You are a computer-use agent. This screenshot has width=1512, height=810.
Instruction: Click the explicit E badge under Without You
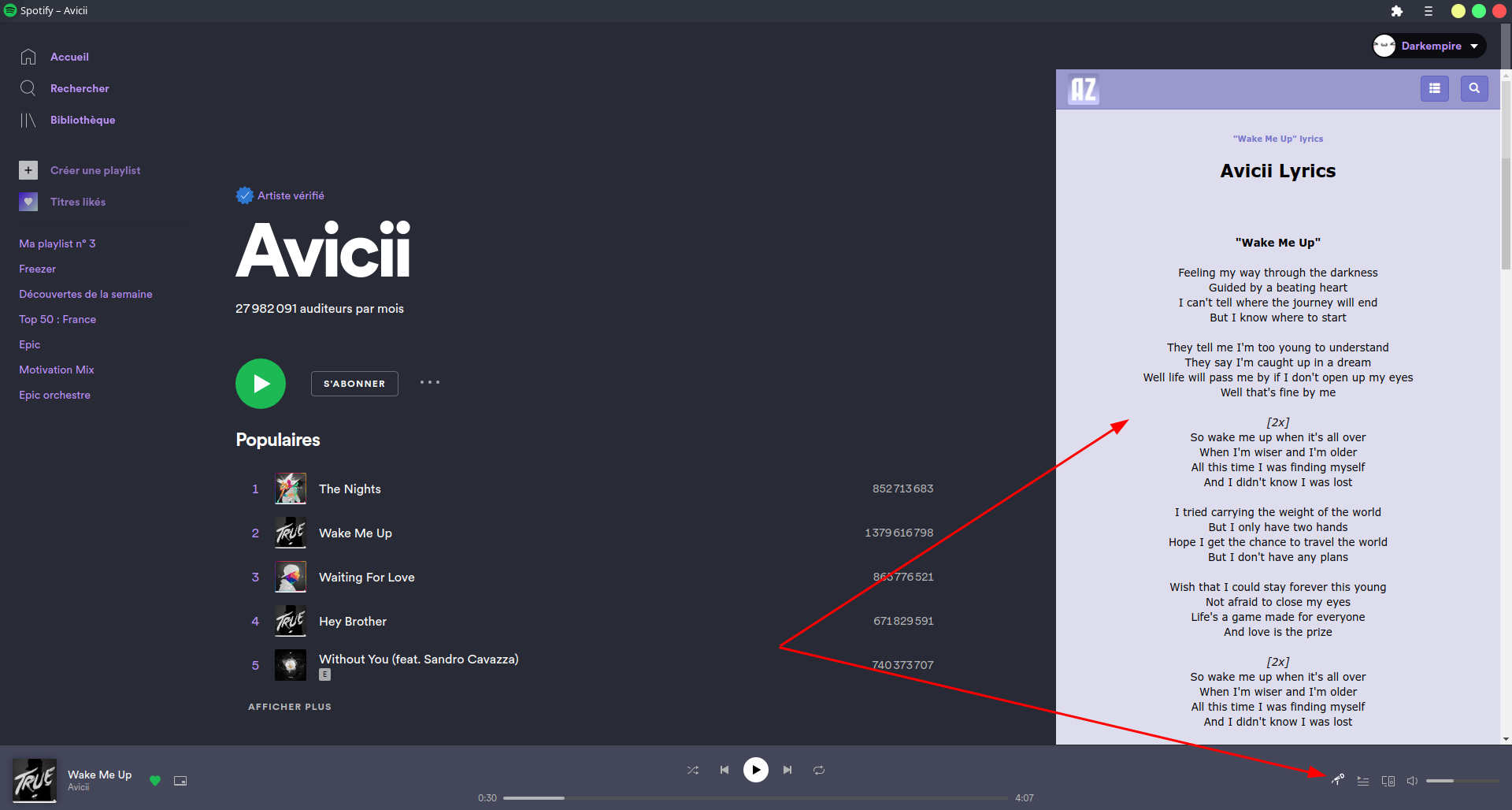324,674
